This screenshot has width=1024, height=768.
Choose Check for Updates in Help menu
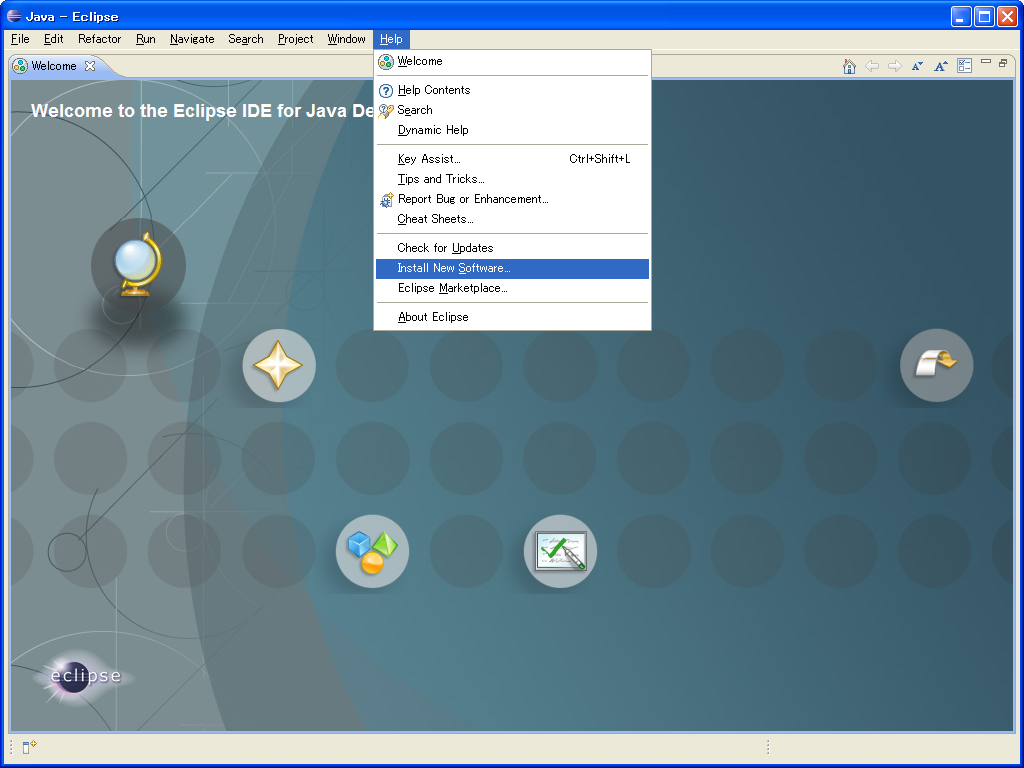coord(445,248)
